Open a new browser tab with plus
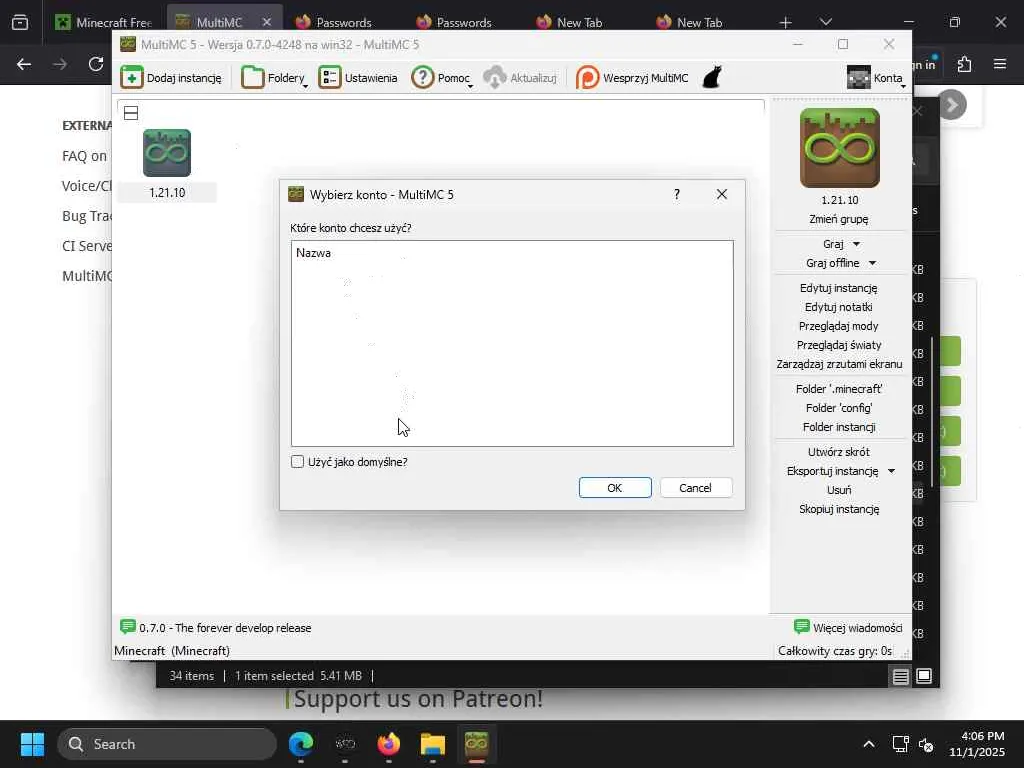Screen dimensions: 1024x768 pyautogui.click(x=786, y=23)
